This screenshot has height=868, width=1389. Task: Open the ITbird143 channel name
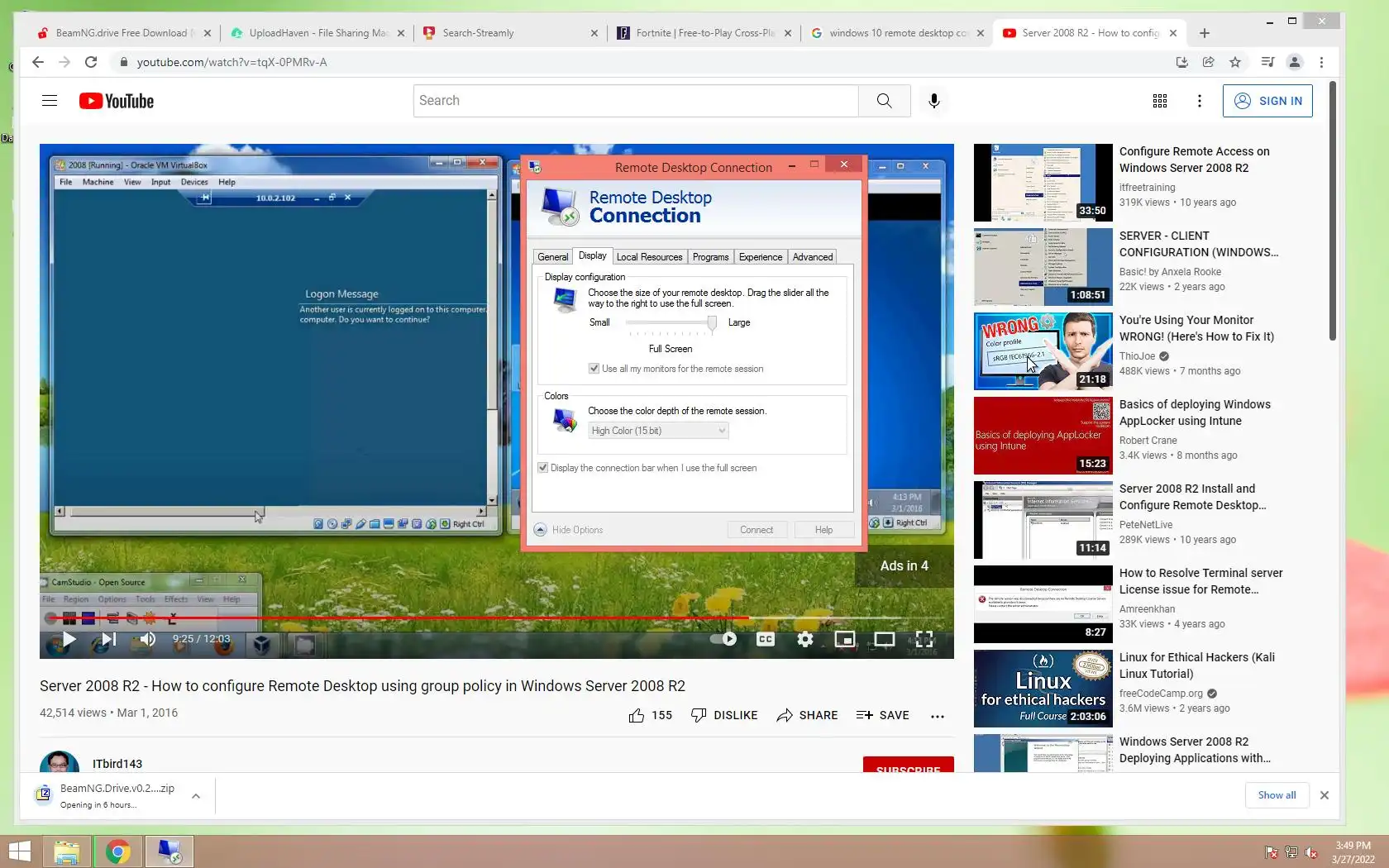[x=117, y=764]
